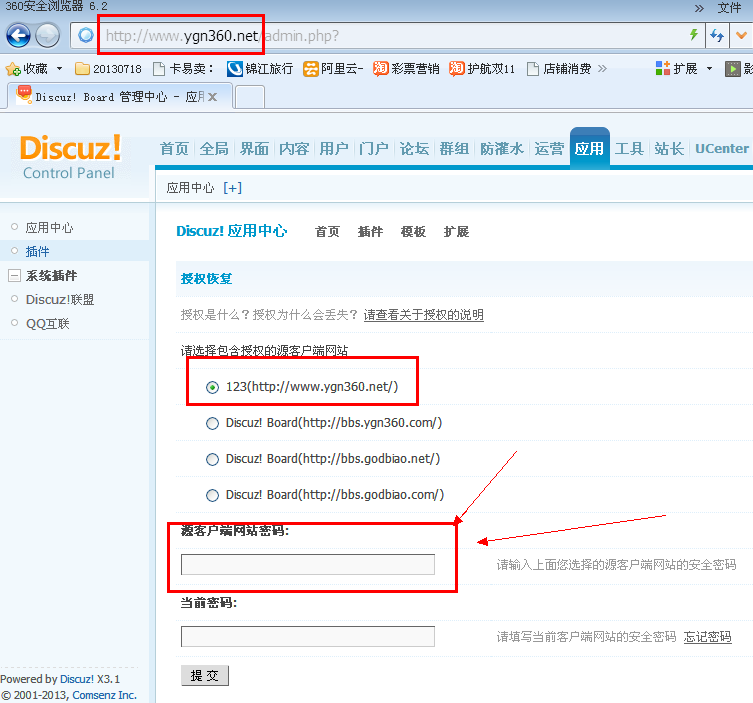
Task: Click the [+] next to 应用中心 breadcrumb
Action: click(232, 188)
